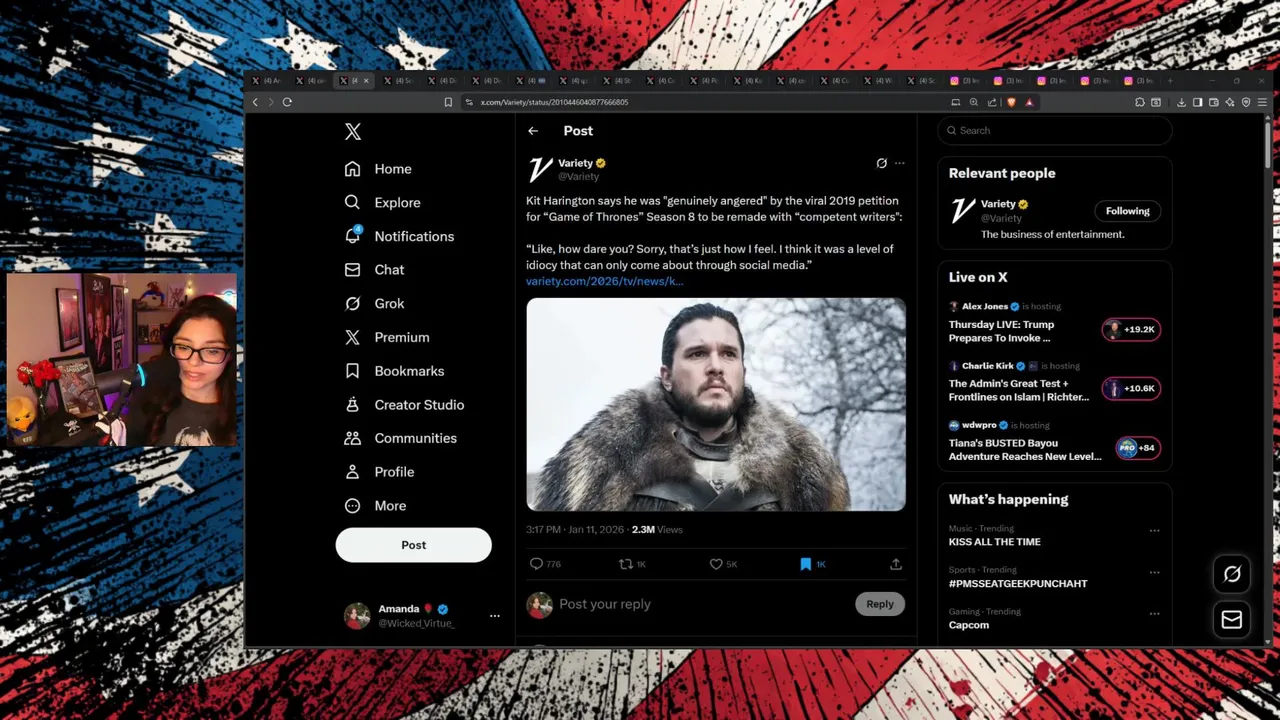This screenshot has width=1280, height=720.
Task: Click the browser back button
Action: point(255,102)
